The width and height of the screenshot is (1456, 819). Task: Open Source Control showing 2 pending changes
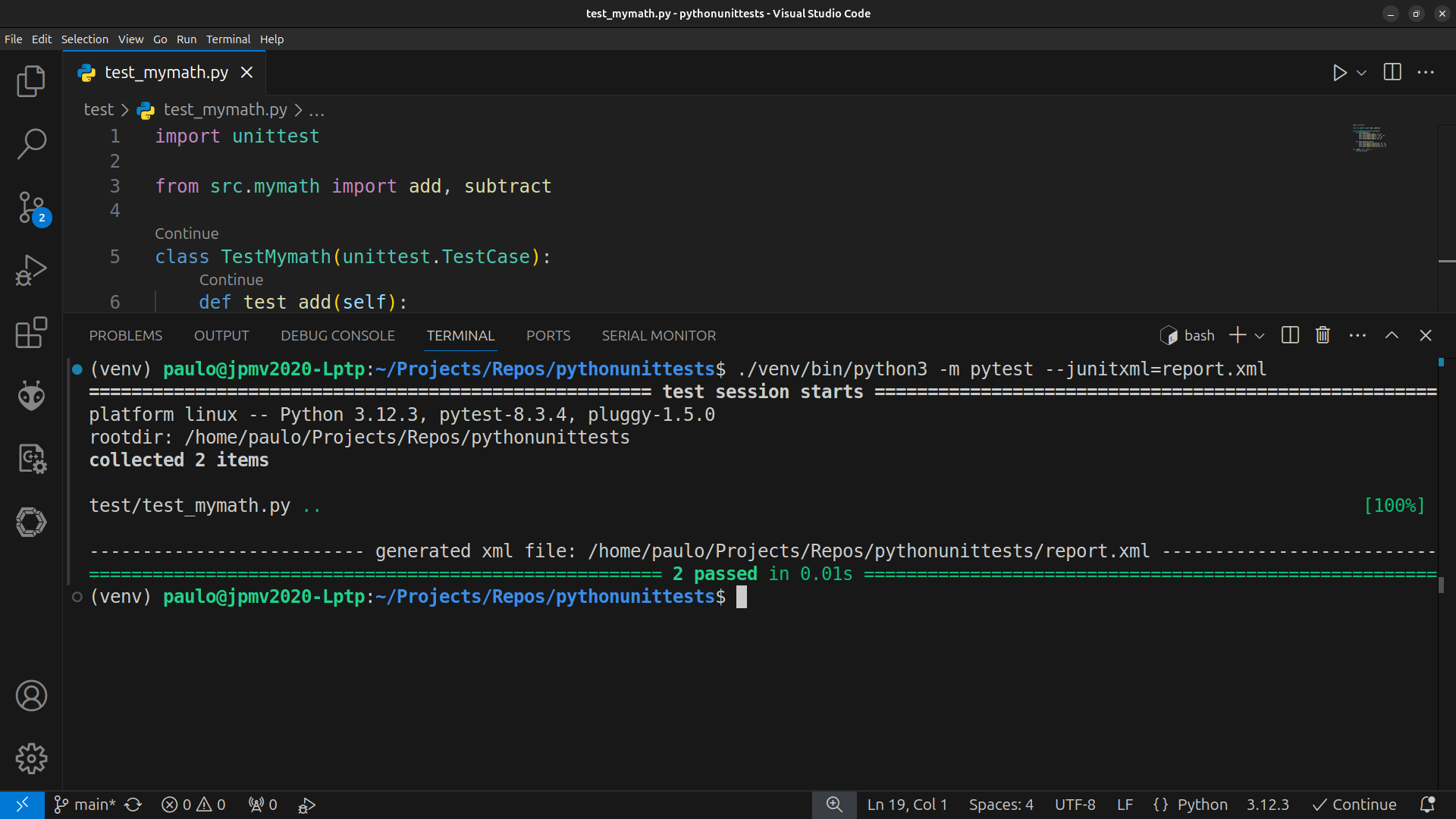31,207
